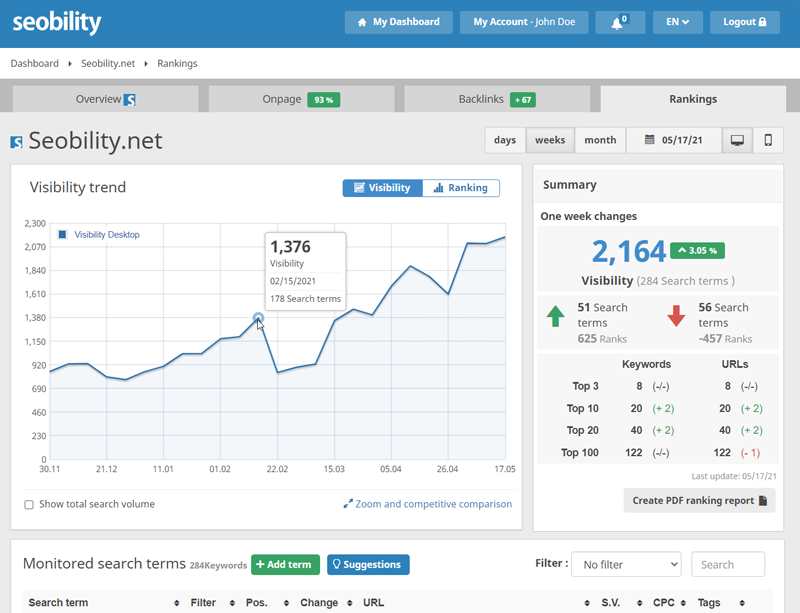Switch to mobile visibility view
800x613 pixels.
(769, 140)
